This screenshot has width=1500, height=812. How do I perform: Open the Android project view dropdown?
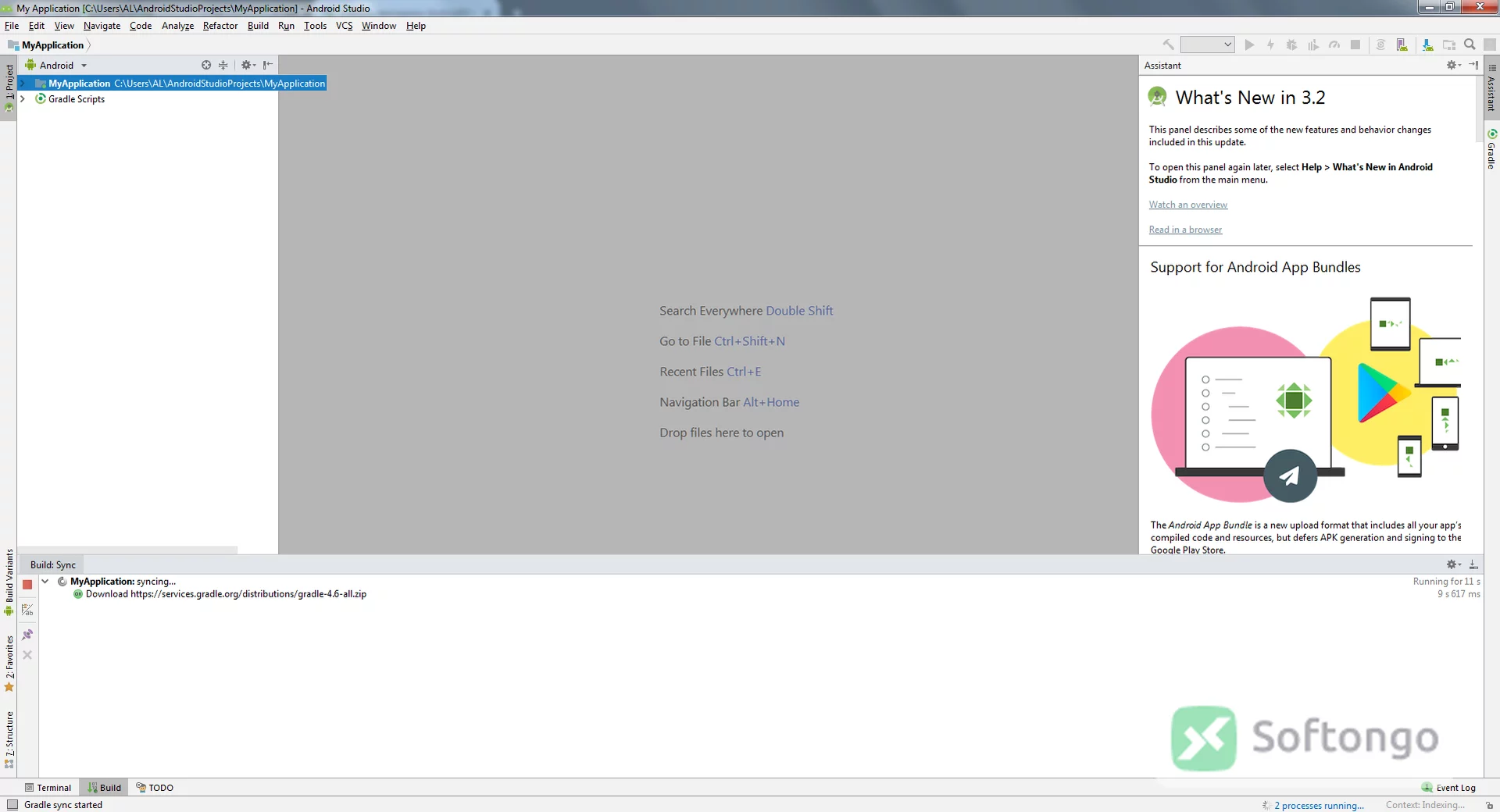pyautogui.click(x=56, y=65)
